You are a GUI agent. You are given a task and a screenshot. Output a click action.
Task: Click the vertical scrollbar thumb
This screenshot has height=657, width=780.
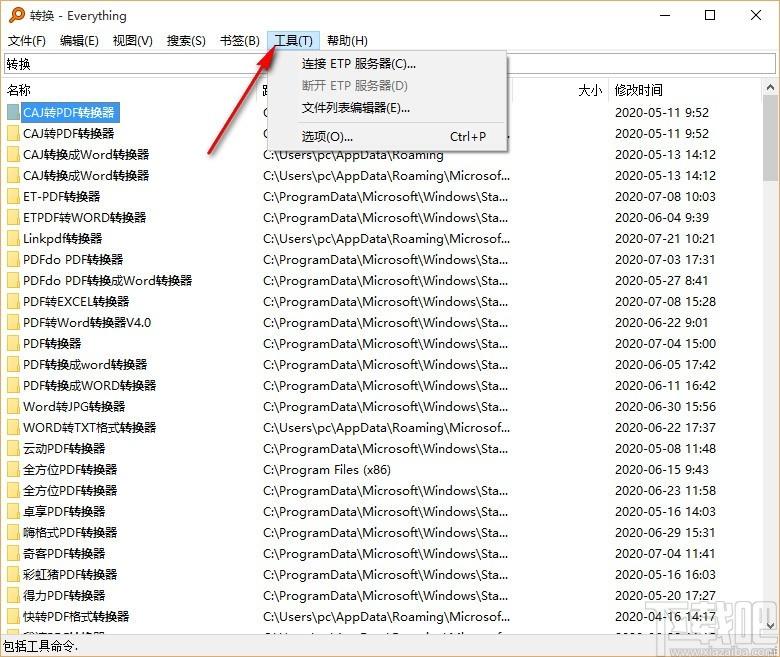[x=771, y=138]
